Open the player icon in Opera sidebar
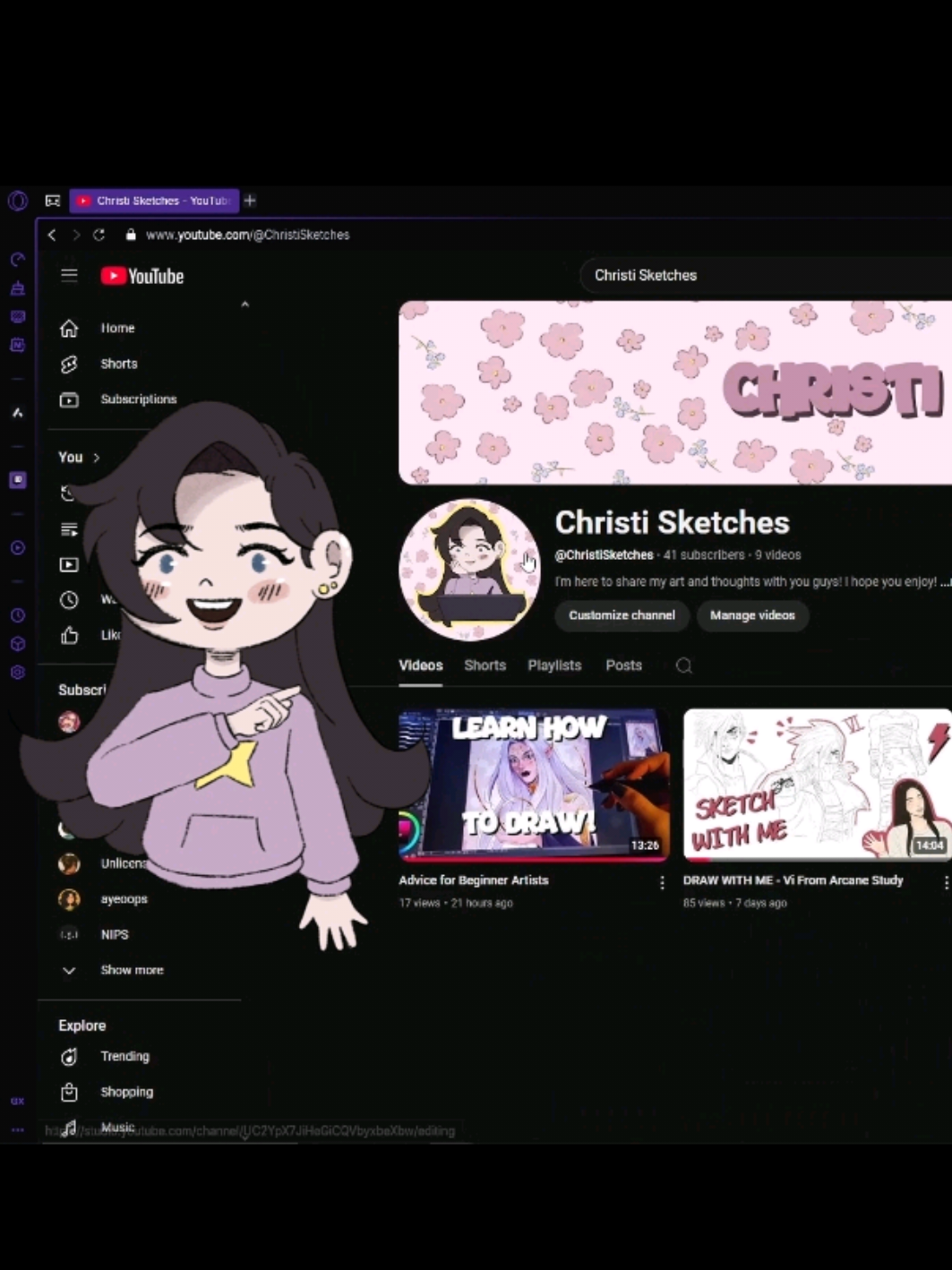 17,548
